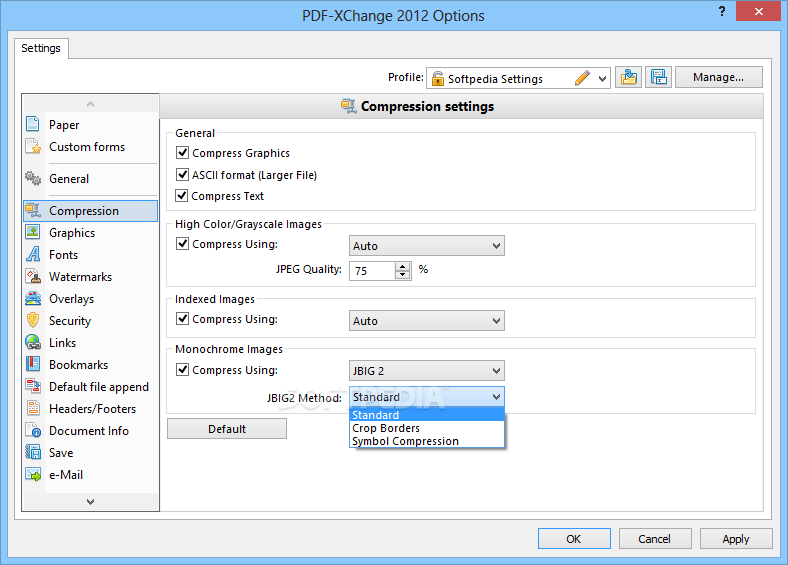
Task: Click the Save diskette icon in sidebar
Action: [x=33, y=452]
